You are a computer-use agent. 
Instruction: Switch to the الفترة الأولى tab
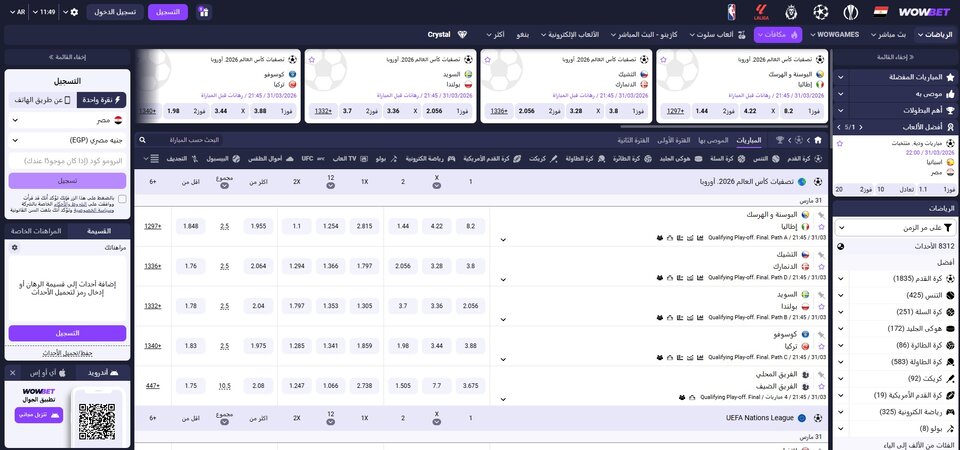coord(674,140)
